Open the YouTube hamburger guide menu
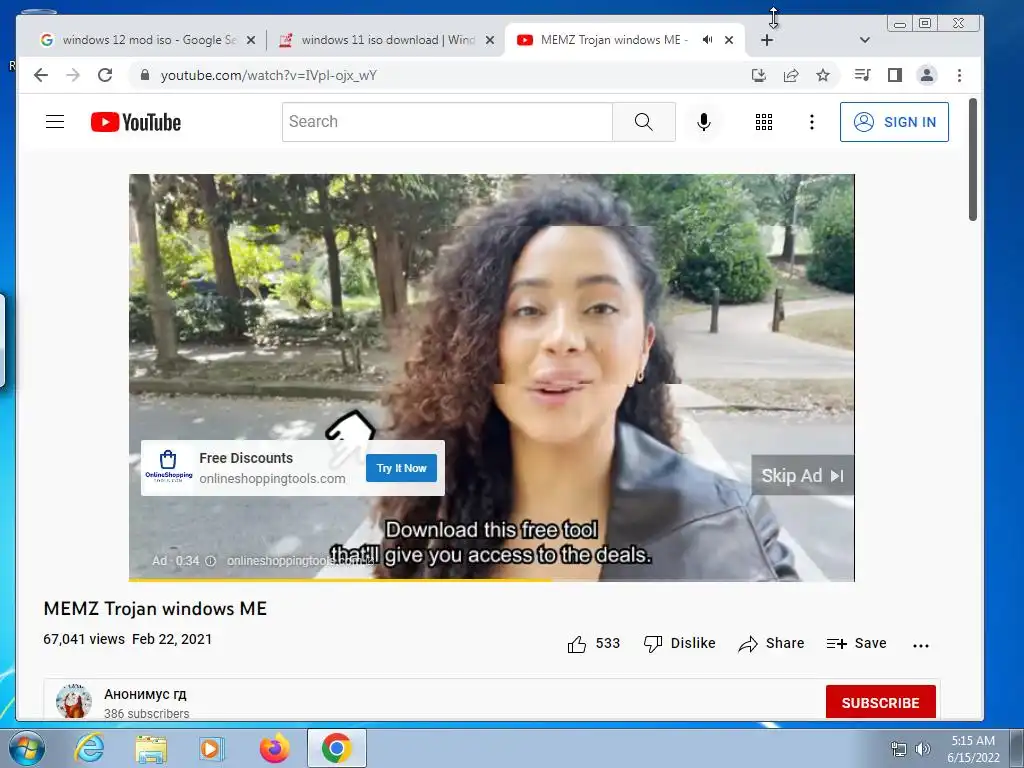The width and height of the screenshot is (1024, 768). pos(55,121)
